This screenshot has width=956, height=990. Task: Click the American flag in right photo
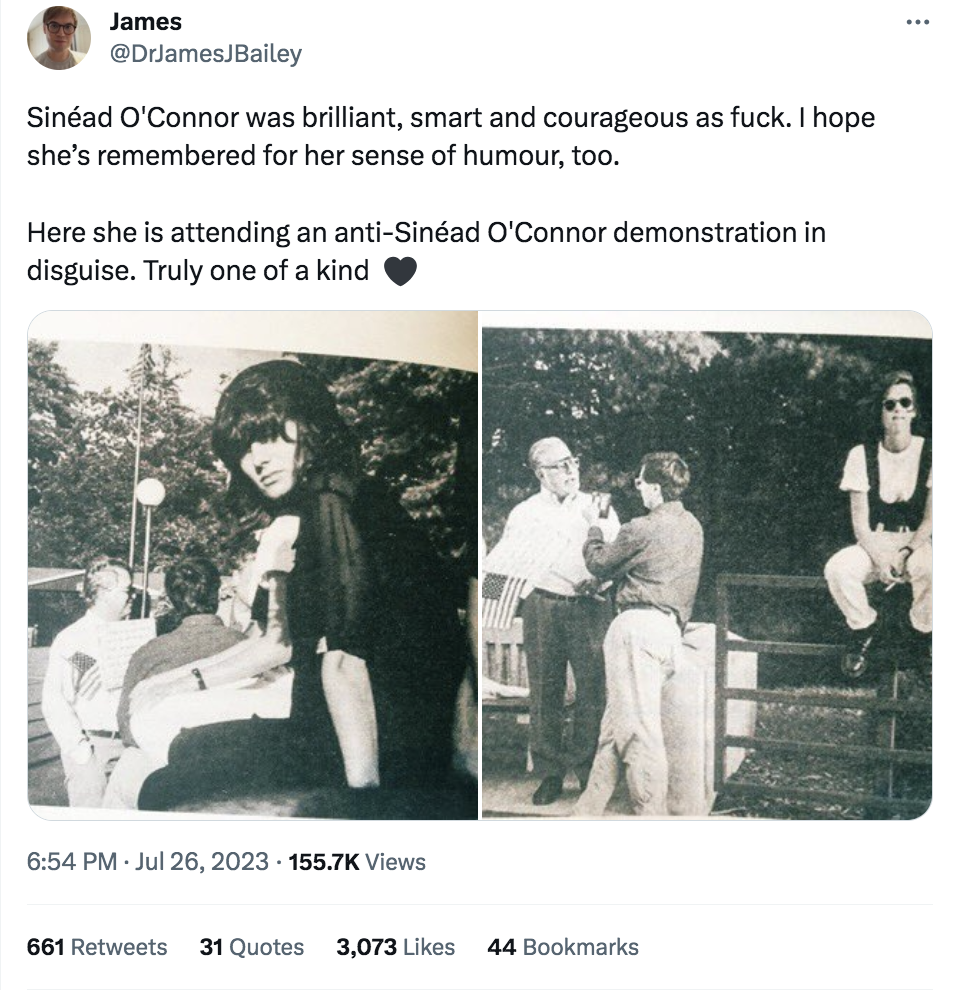tap(504, 598)
